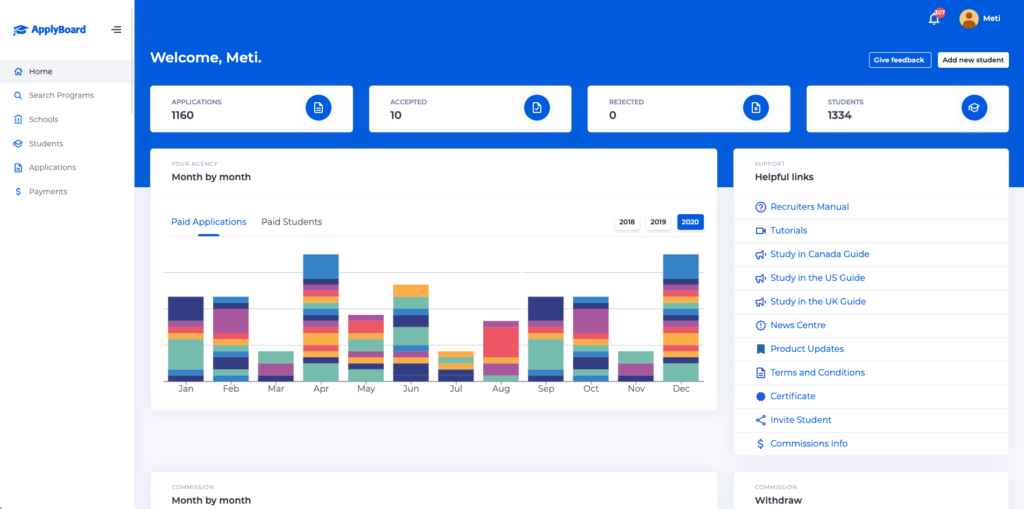1024x509 pixels.
Task: Click the Home icon in sidebar
Action: tap(18, 71)
